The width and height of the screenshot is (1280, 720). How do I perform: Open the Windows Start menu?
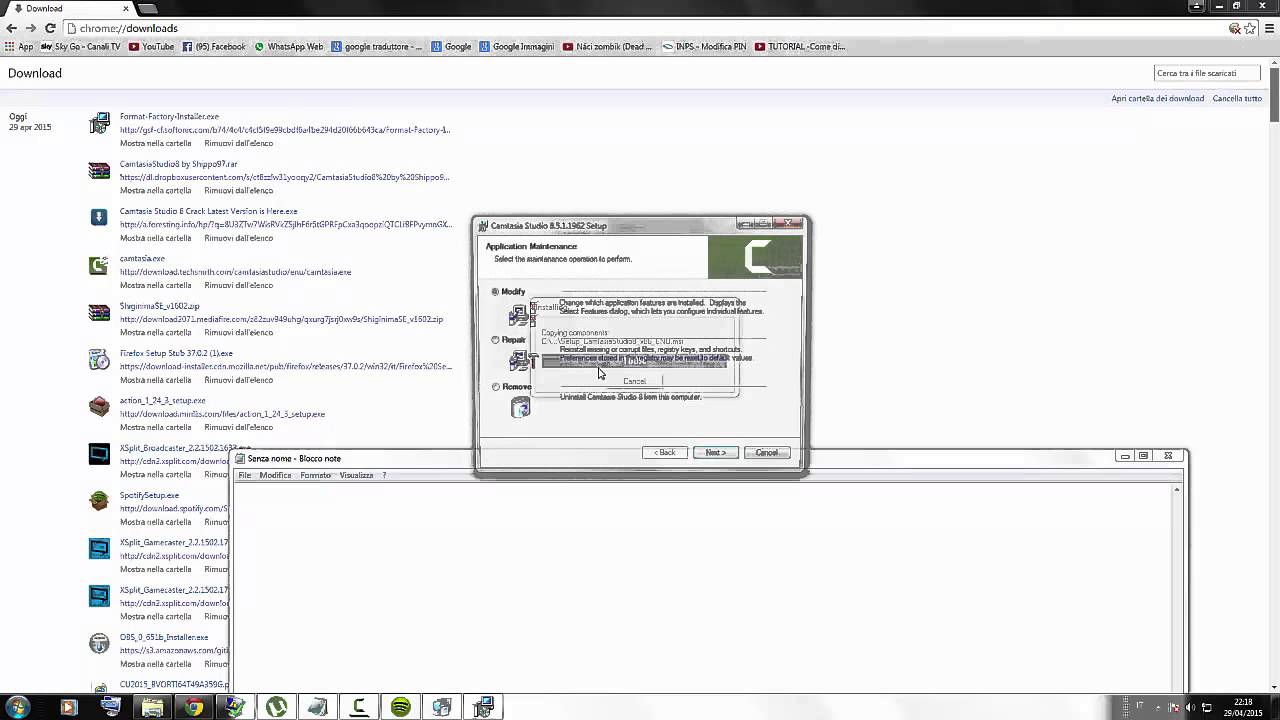(17, 707)
